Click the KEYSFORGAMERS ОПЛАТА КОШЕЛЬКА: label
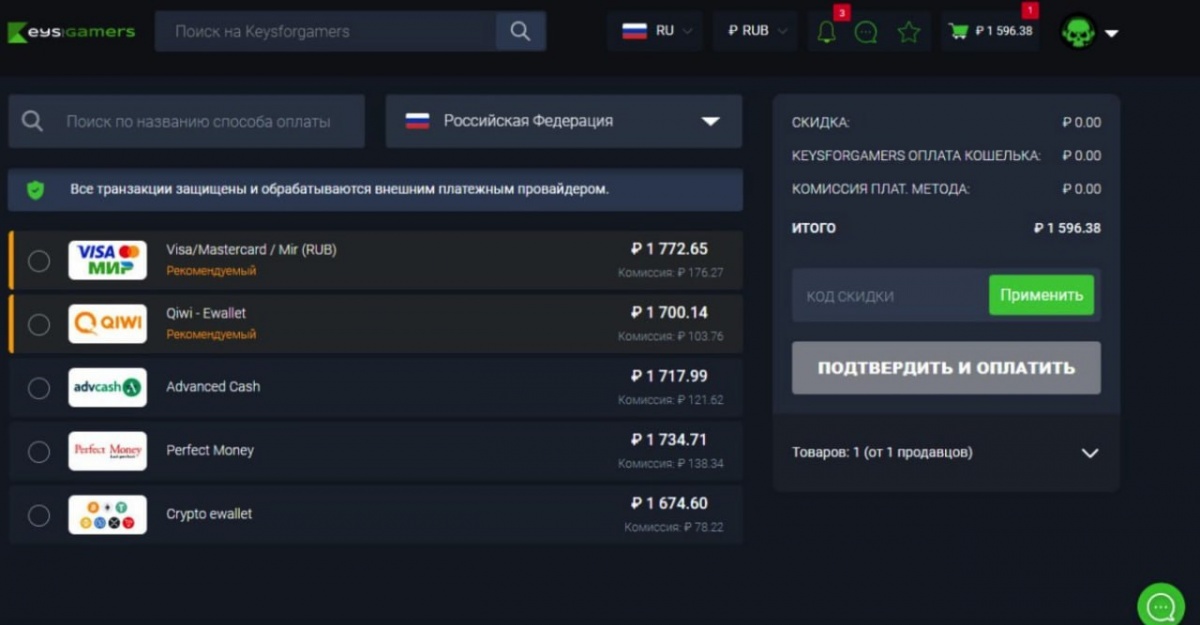 click(916, 155)
